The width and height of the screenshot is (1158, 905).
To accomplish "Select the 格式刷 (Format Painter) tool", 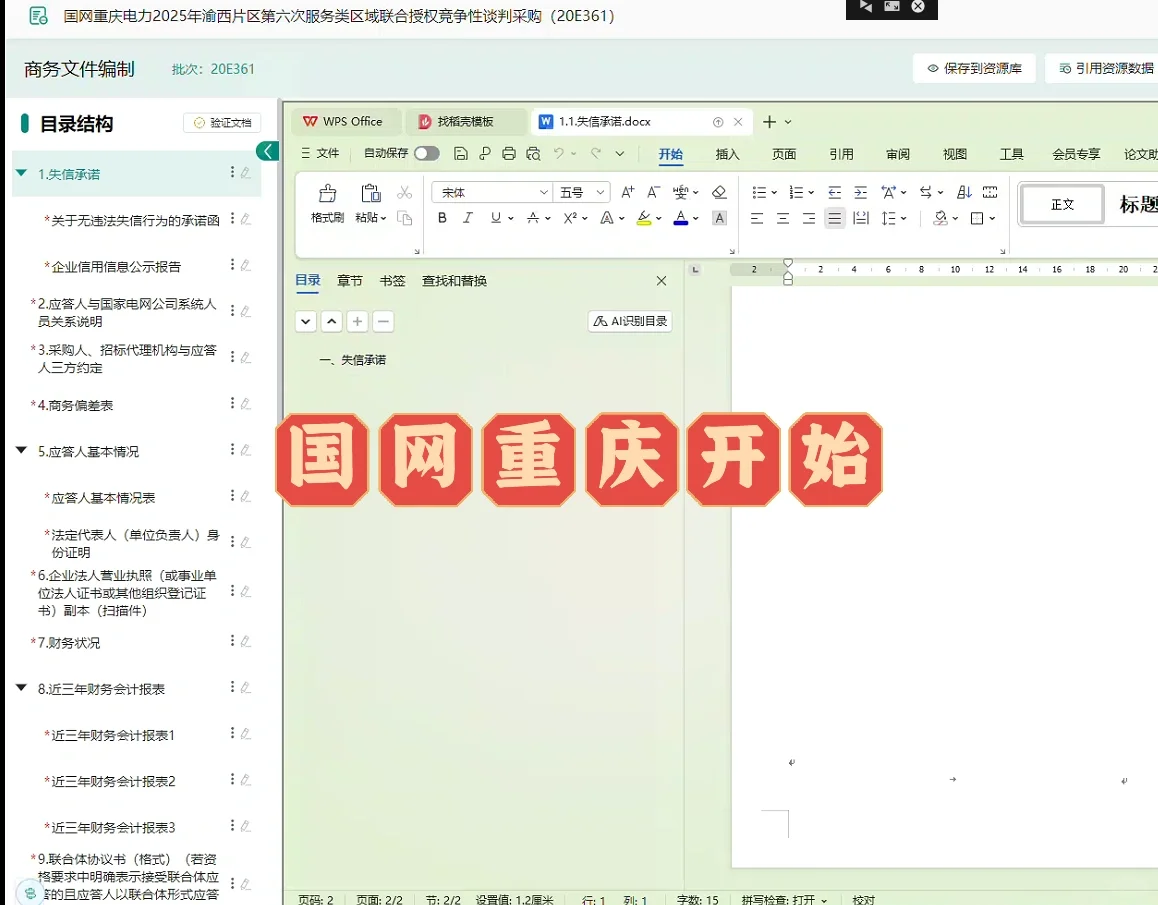I will click(x=326, y=192).
